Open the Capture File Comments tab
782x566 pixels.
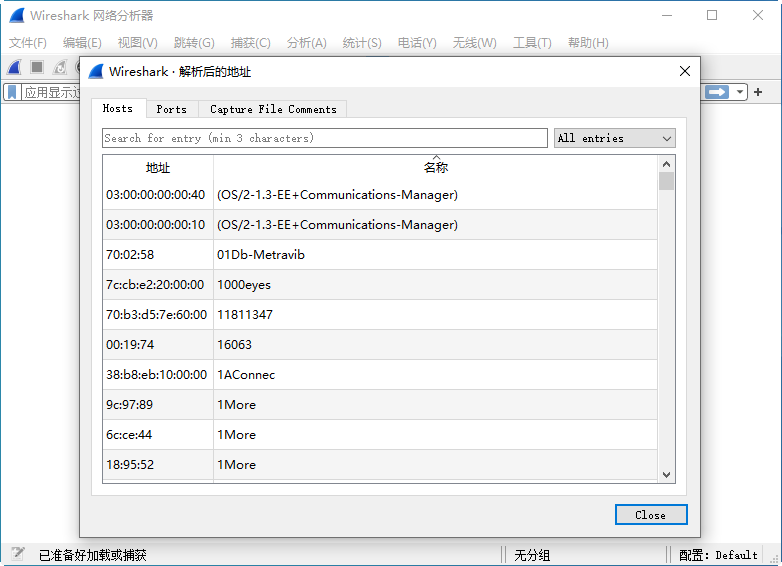(x=273, y=109)
